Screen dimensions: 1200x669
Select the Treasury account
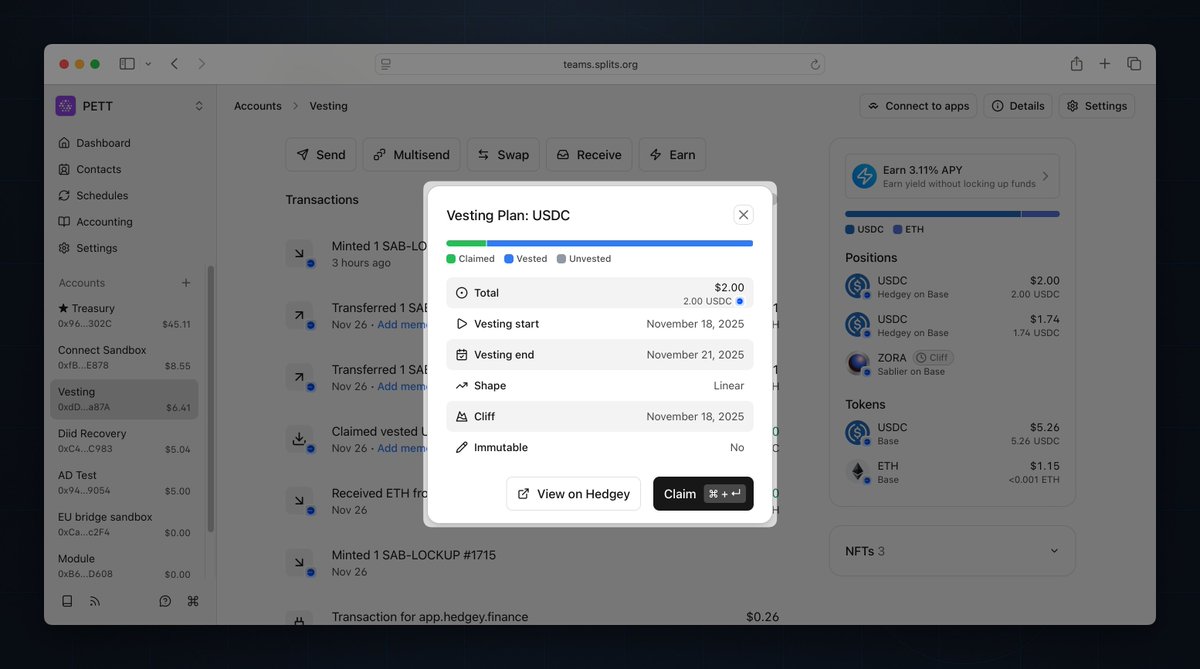pyautogui.click(x=124, y=316)
